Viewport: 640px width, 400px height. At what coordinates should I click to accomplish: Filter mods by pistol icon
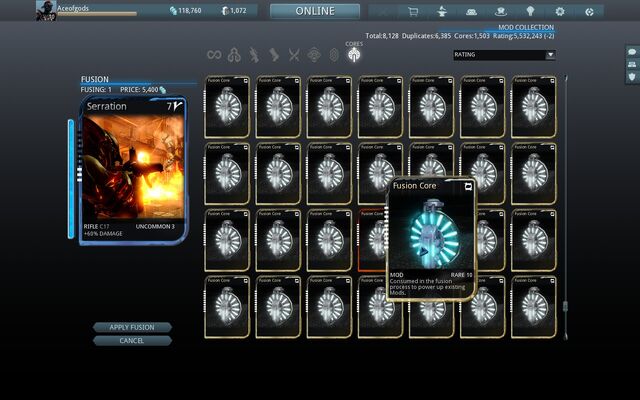coord(274,55)
